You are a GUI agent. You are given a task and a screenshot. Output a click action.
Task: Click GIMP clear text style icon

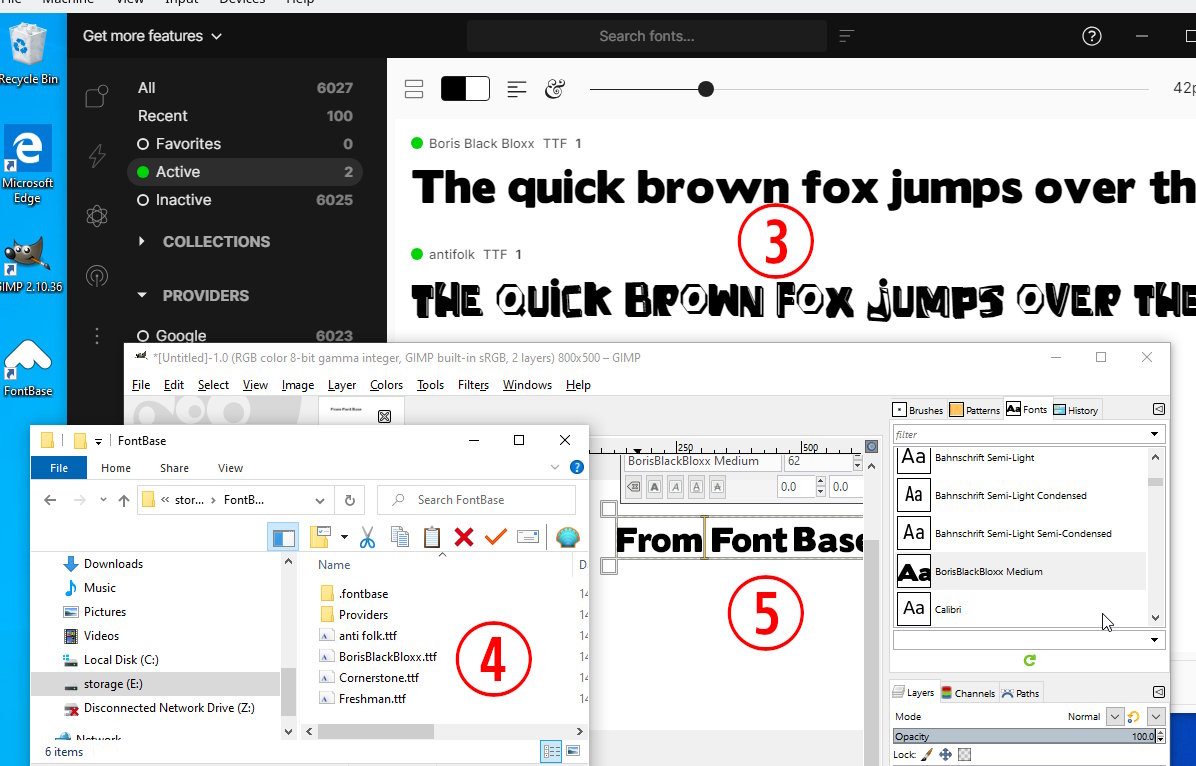(x=634, y=487)
